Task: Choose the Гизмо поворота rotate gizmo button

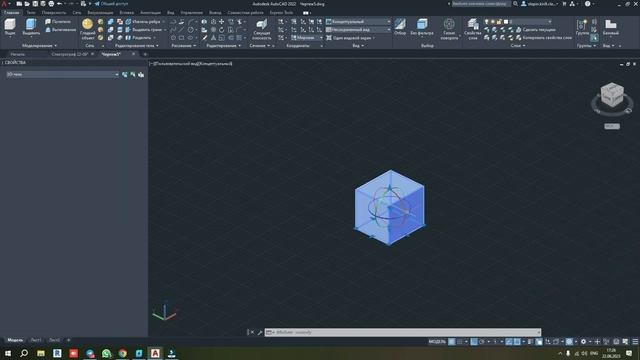Action: coord(449,29)
